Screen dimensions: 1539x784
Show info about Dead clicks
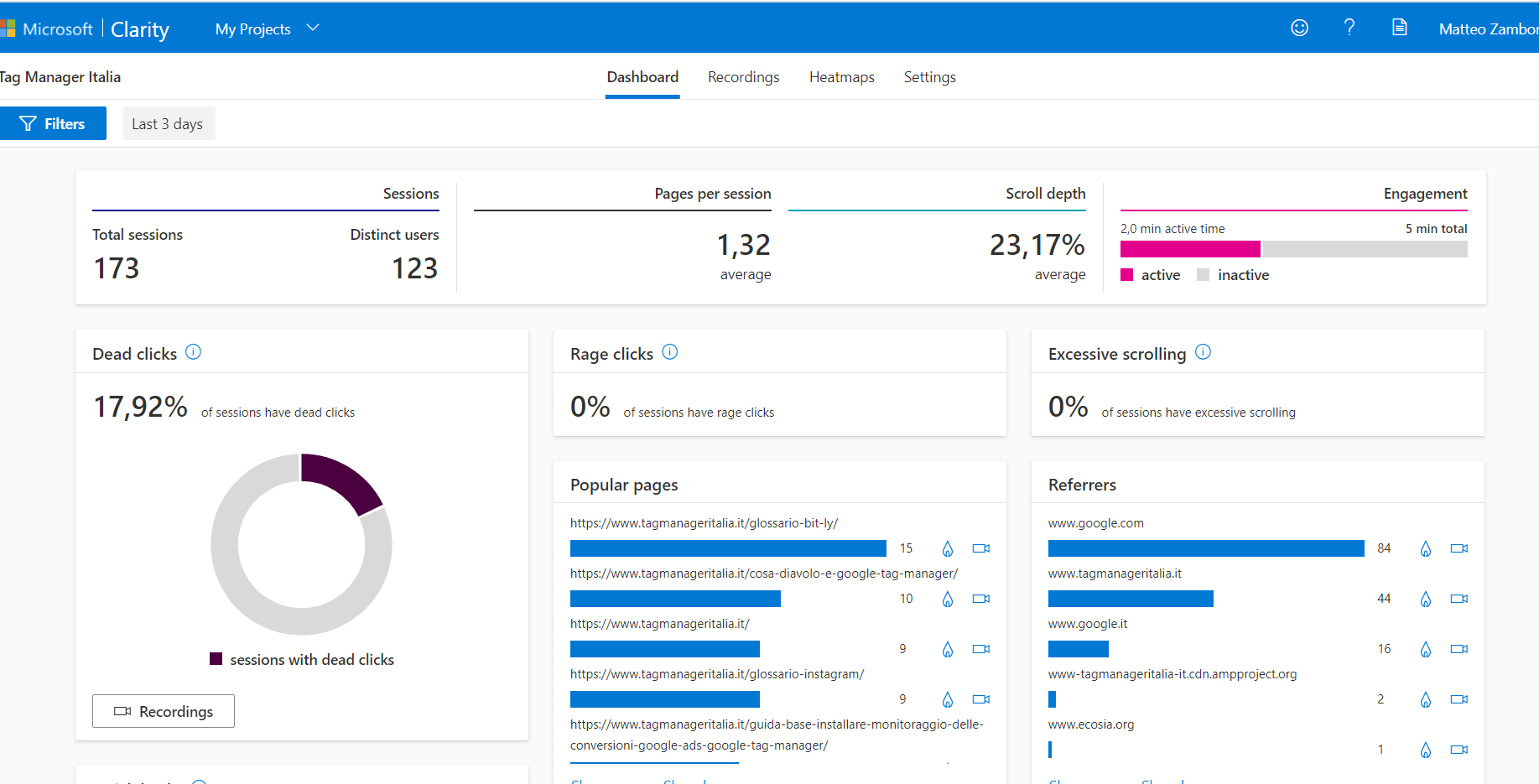(193, 352)
